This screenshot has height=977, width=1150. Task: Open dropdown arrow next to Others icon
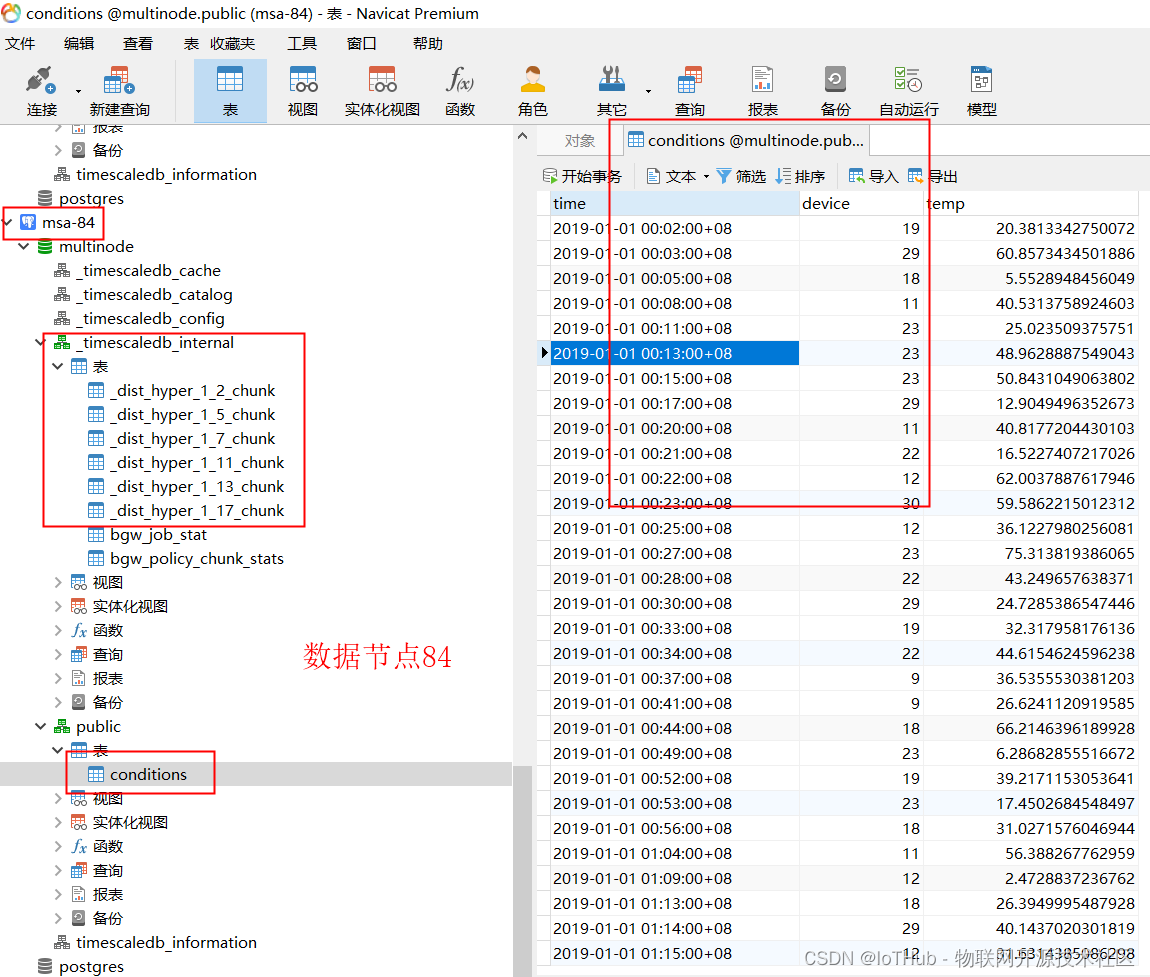click(x=648, y=92)
